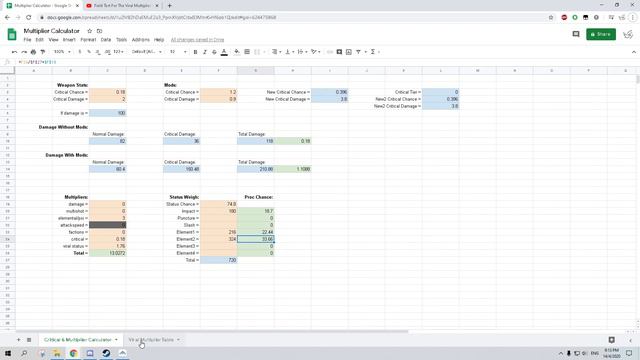Viewport: 640px width, 360px height.
Task: Switch to the YouTube browser tab
Action: (x=122, y=6)
